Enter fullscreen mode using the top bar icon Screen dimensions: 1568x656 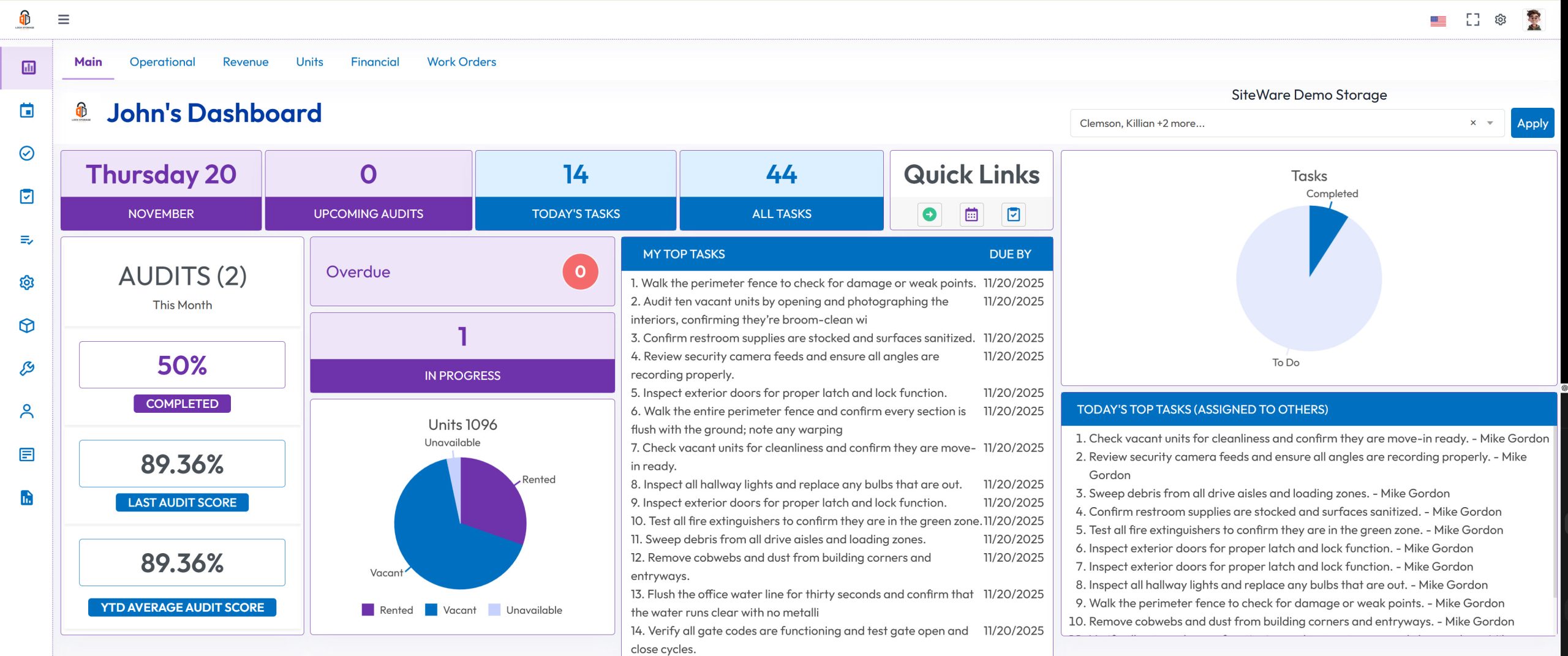point(1472,20)
